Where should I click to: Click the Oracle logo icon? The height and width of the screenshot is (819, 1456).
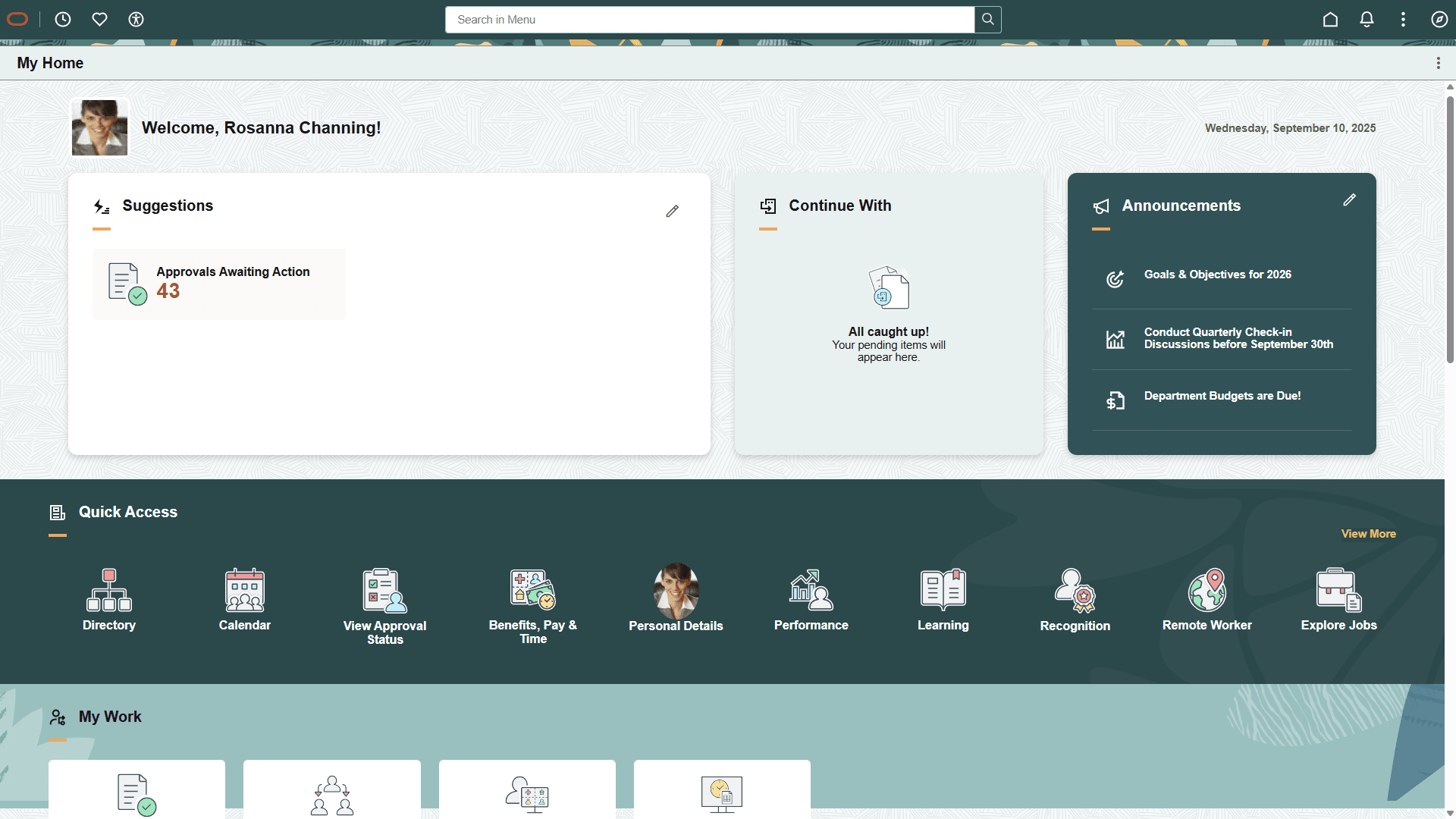[x=17, y=20]
